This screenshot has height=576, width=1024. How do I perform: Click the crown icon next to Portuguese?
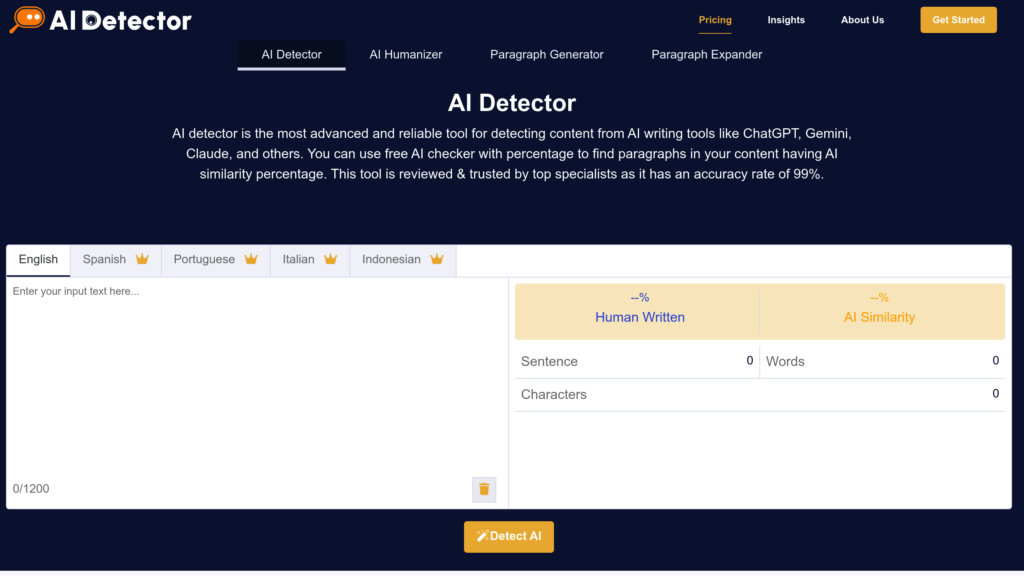[x=250, y=258]
